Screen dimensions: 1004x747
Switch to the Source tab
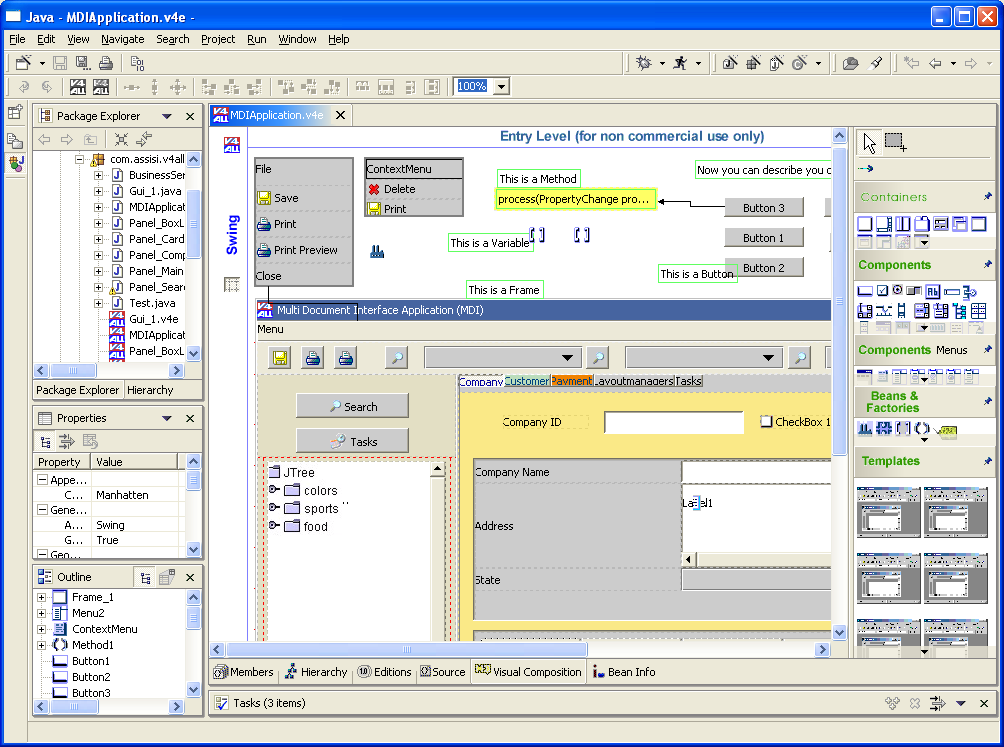tap(442, 672)
